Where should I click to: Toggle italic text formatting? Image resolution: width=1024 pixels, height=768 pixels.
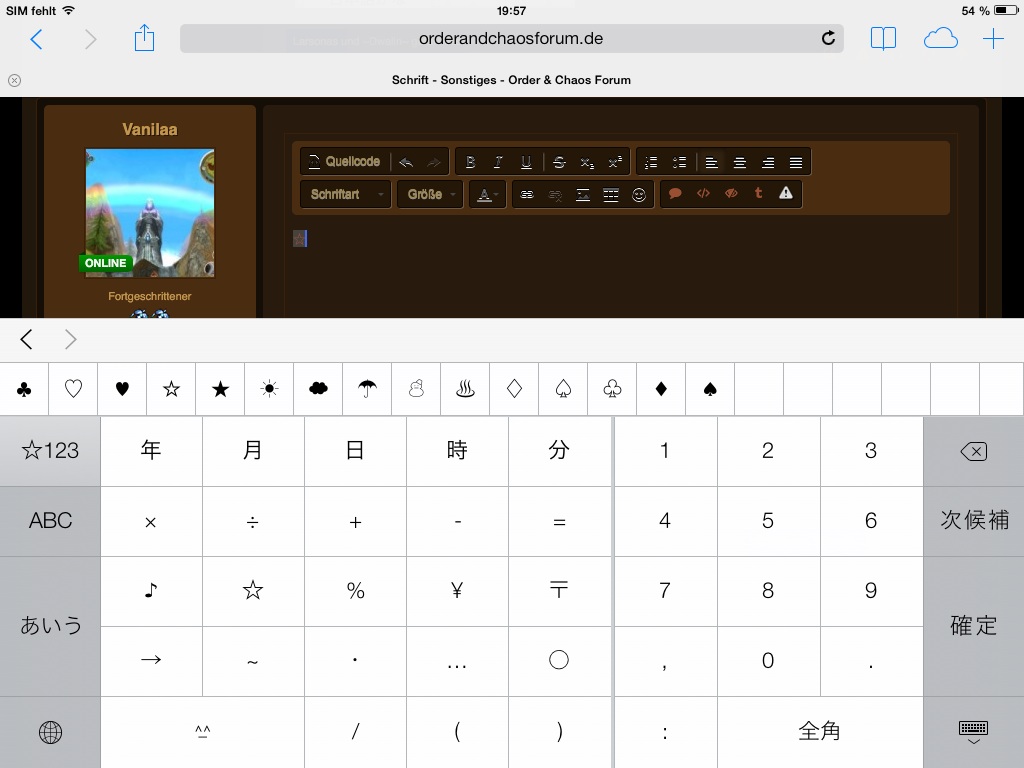pos(498,162)
